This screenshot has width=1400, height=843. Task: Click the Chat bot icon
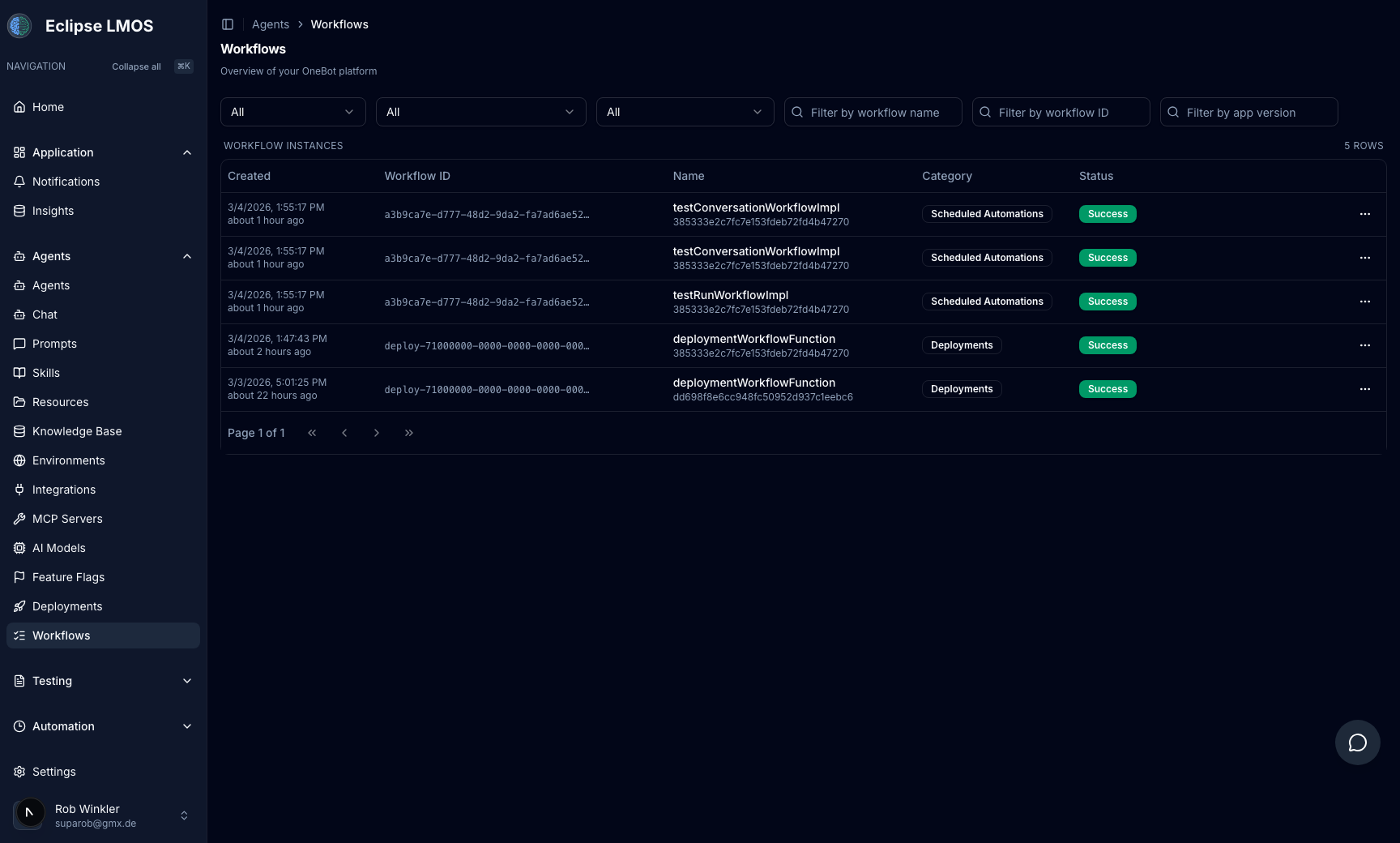19,315
